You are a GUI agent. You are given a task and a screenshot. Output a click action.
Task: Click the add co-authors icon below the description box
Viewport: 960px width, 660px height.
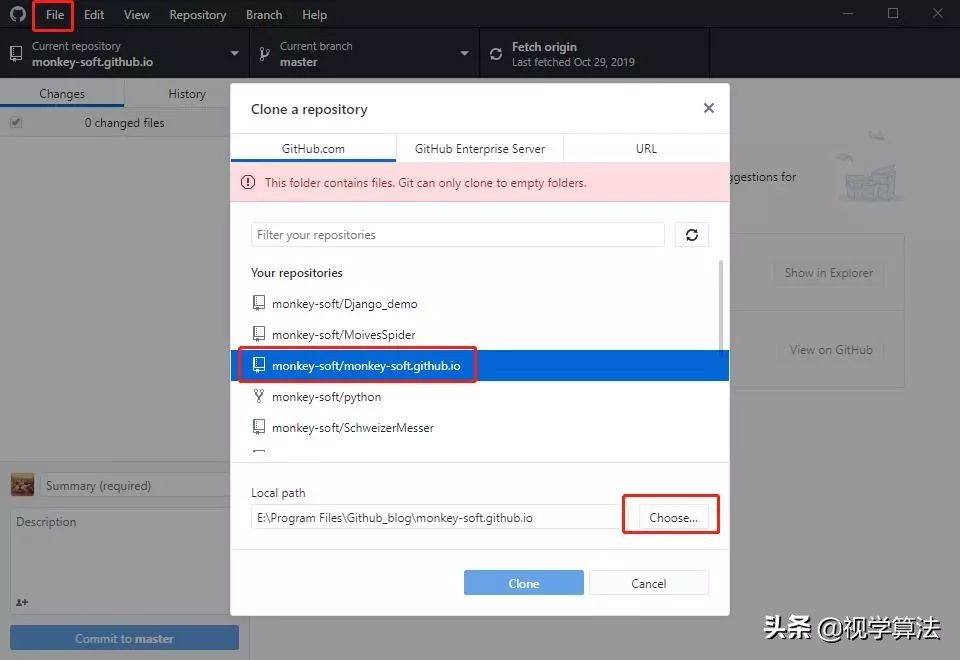point(22,602)
